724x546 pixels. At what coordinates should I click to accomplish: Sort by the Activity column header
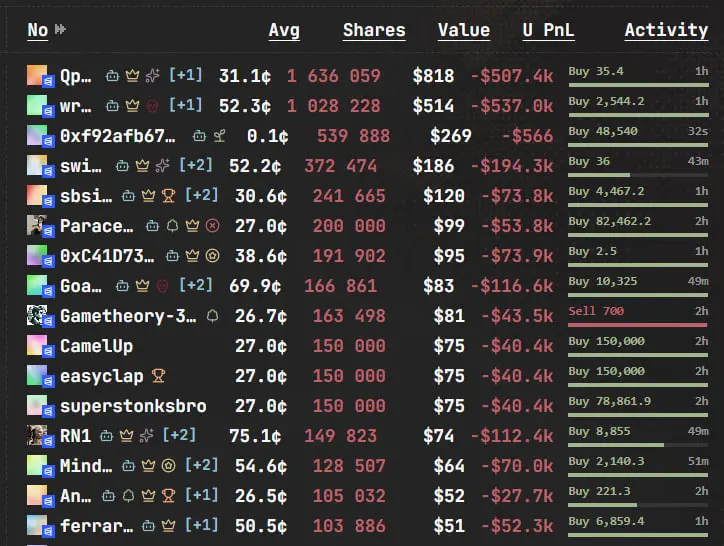point(666,30)
